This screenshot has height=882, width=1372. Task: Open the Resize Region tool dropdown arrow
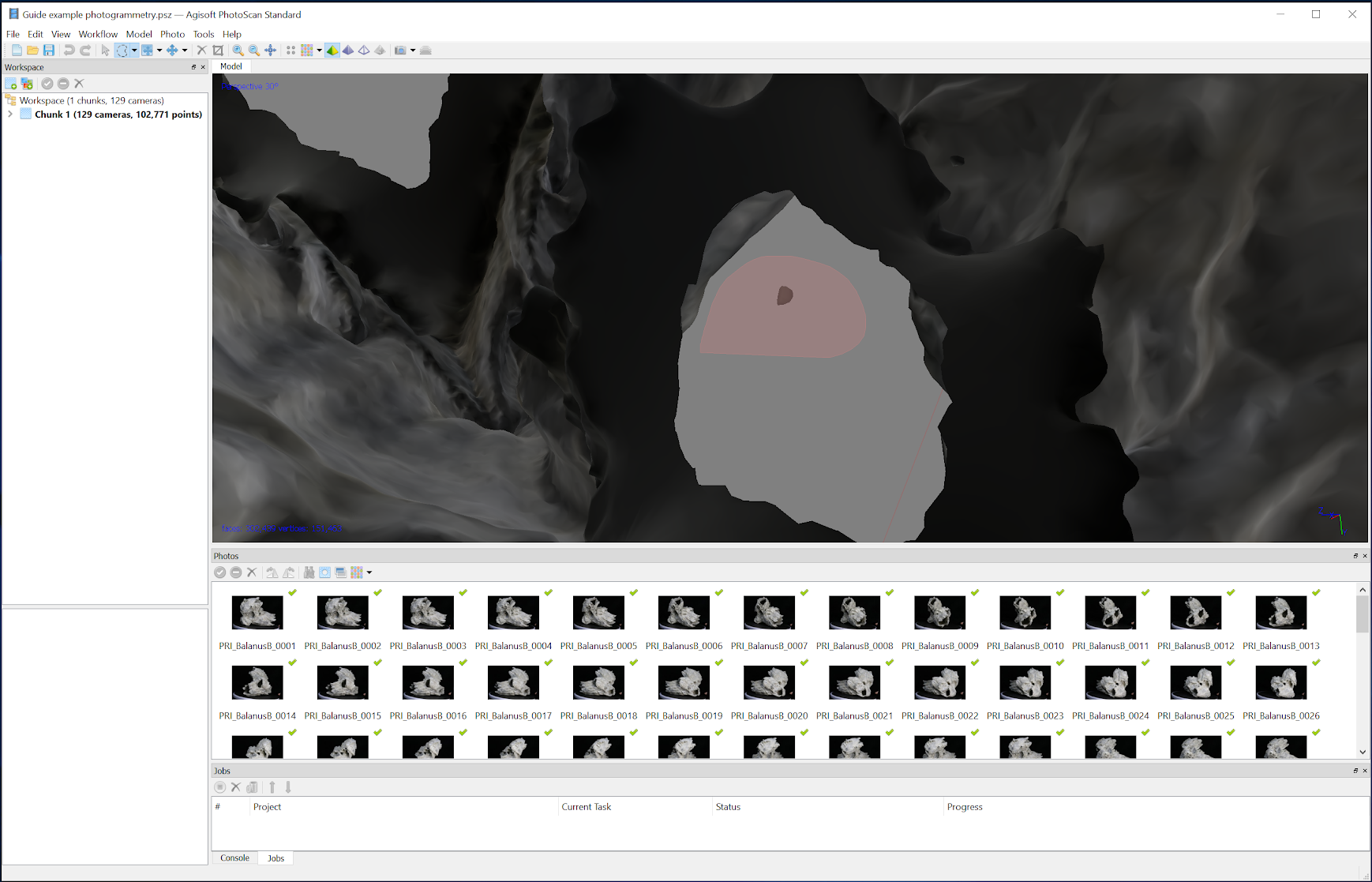159,51
